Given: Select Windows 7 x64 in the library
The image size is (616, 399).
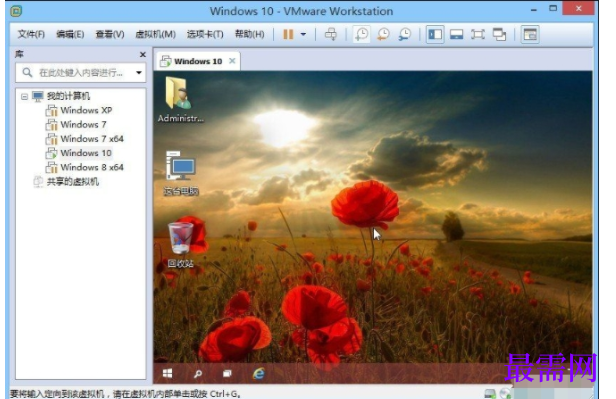Looking at the screenshot, I should click(x=92, y=139).
